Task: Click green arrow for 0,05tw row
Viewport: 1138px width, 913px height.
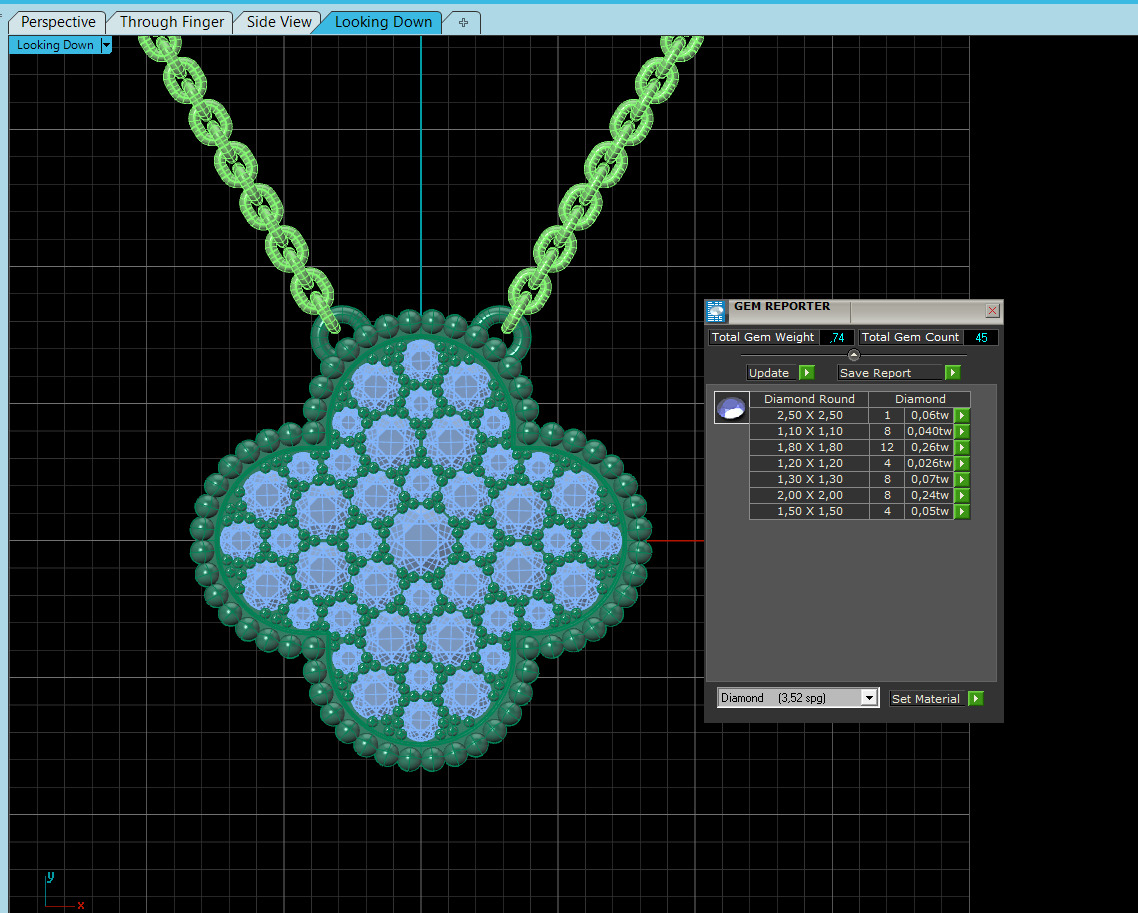Action: click(962, 512)
